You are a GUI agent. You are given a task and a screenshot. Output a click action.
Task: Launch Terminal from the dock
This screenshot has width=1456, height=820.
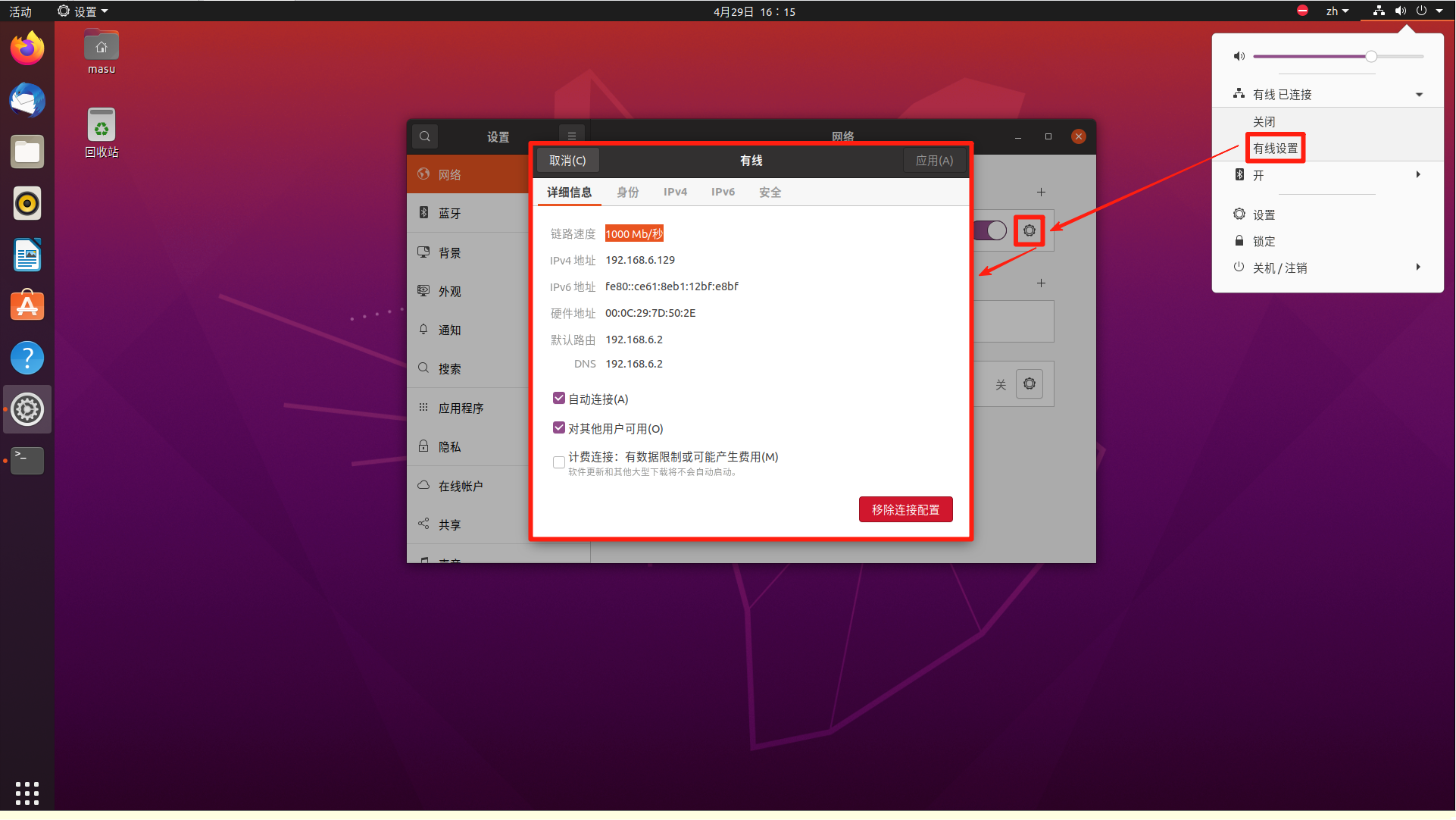click(27, 460)
